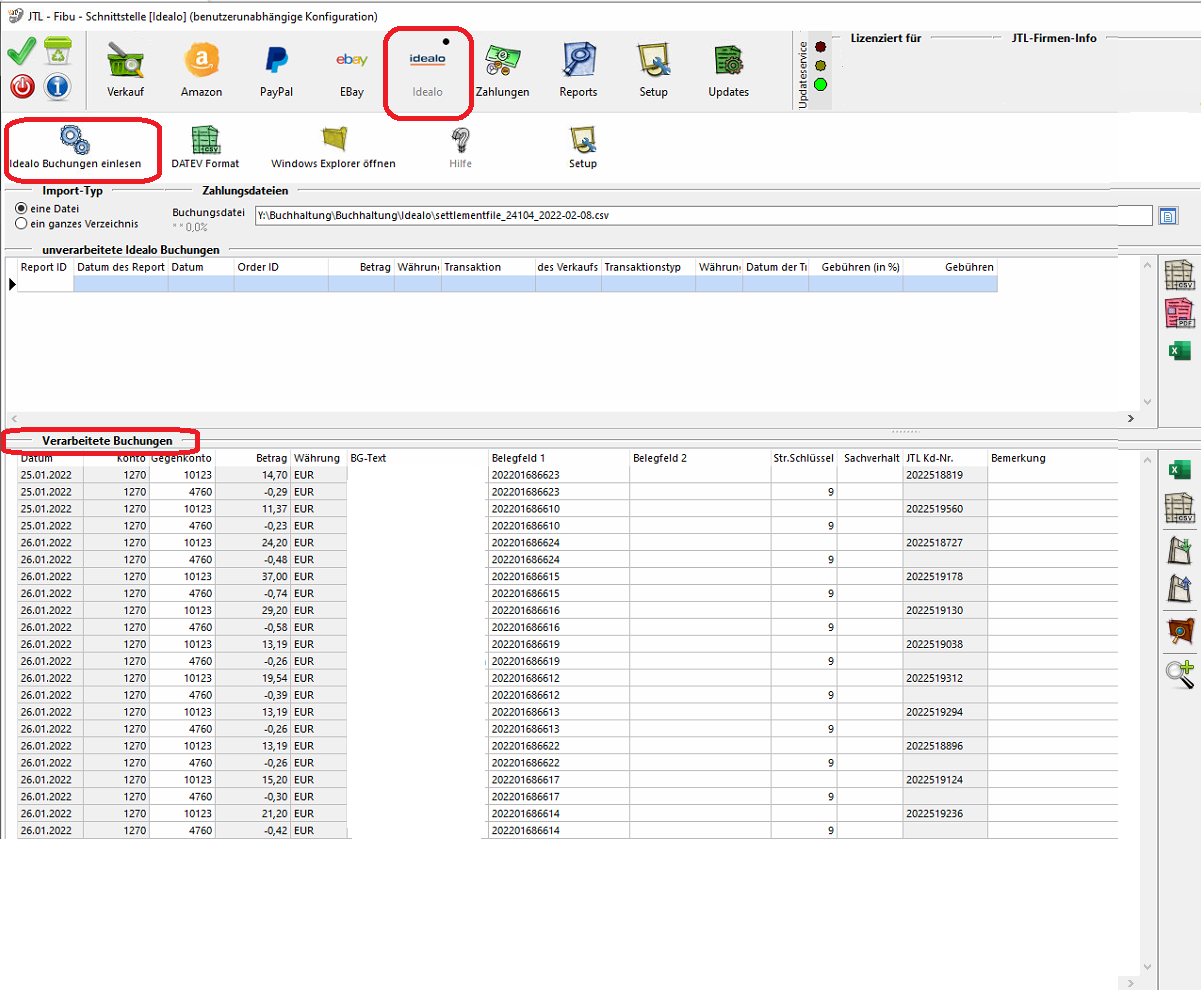Browse for Buchungsdatei file
The width and height of the screenshot is (1201, 990).
[x=1168, y=215]
